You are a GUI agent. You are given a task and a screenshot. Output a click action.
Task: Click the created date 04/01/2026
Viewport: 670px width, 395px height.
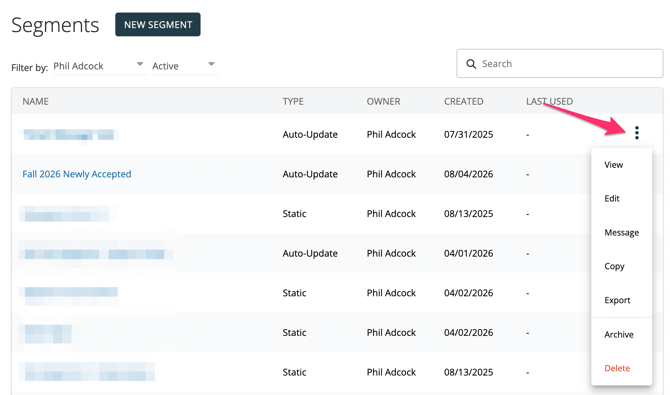(x=468, y=253)
